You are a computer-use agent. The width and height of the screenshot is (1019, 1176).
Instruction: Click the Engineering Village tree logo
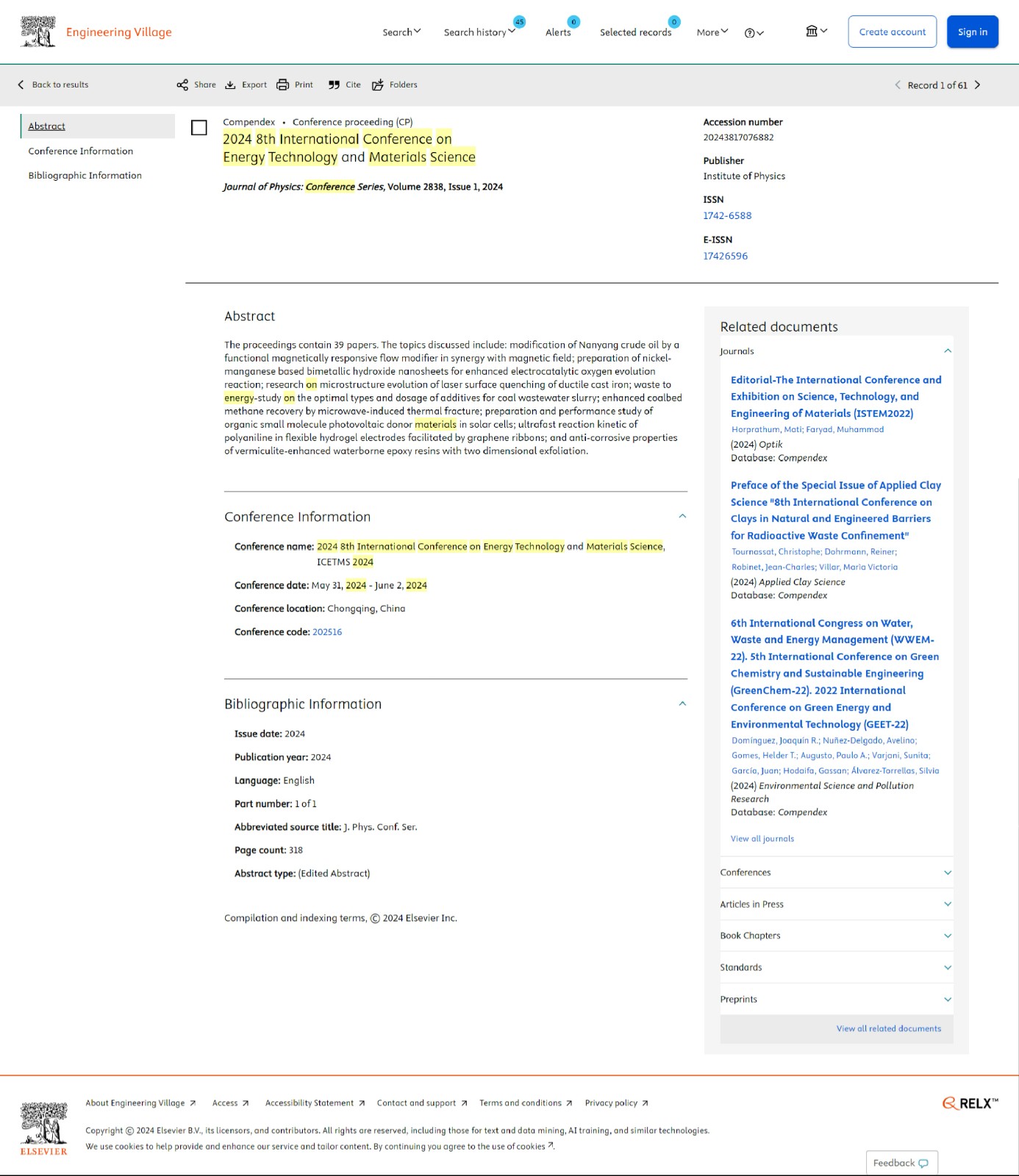click(x=38, y=32)
